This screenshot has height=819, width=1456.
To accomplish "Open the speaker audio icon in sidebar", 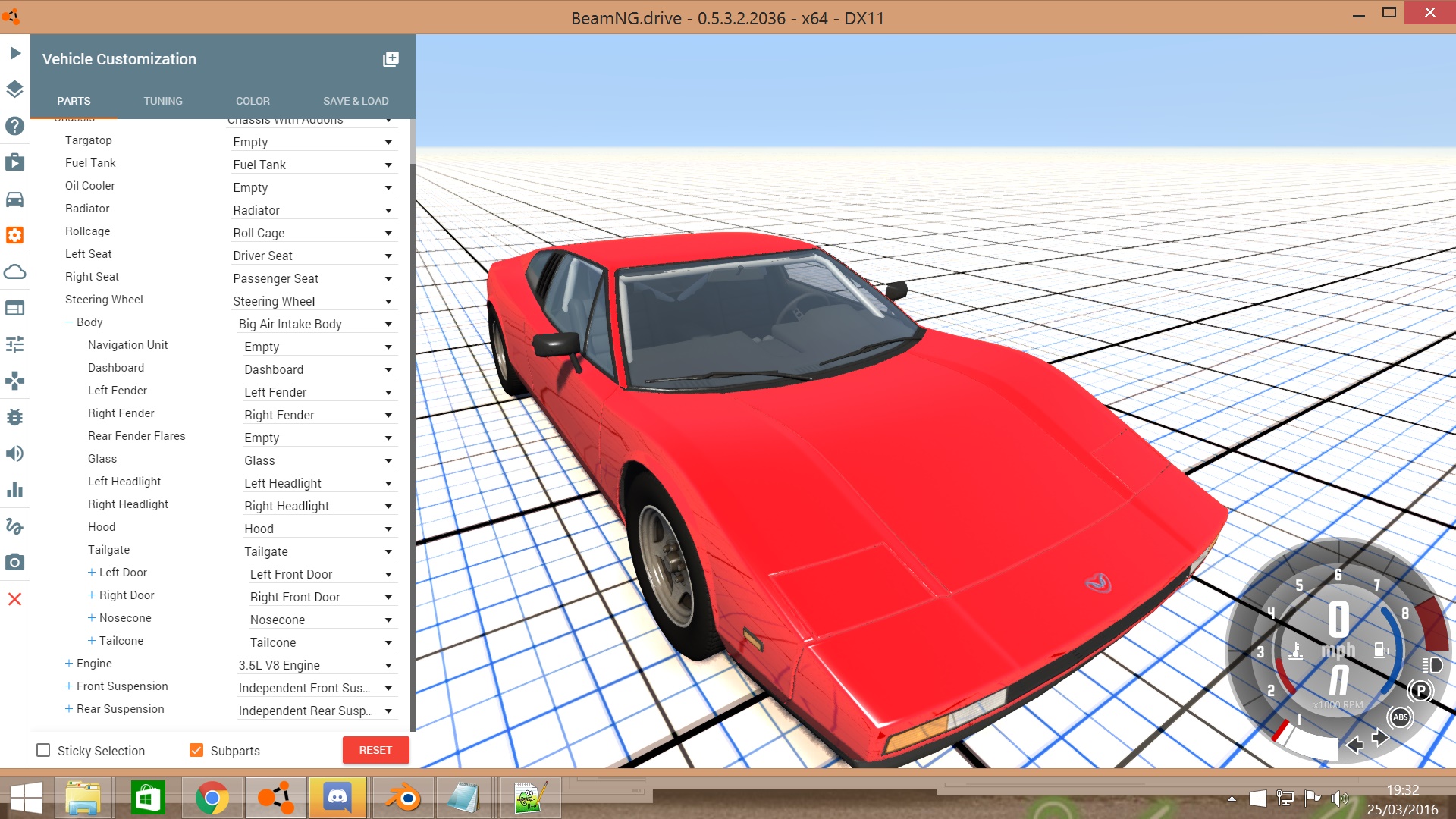I will [x=14, y=453].
